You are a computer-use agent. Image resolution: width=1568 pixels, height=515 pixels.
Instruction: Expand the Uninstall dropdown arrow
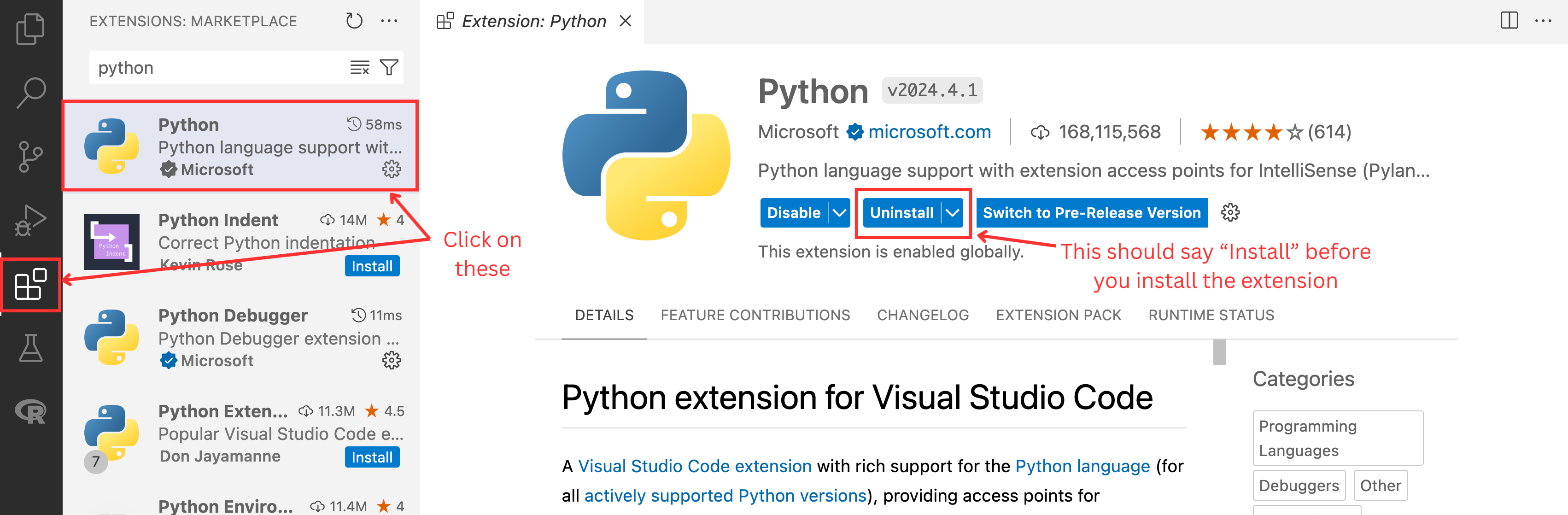coord(953,212)
